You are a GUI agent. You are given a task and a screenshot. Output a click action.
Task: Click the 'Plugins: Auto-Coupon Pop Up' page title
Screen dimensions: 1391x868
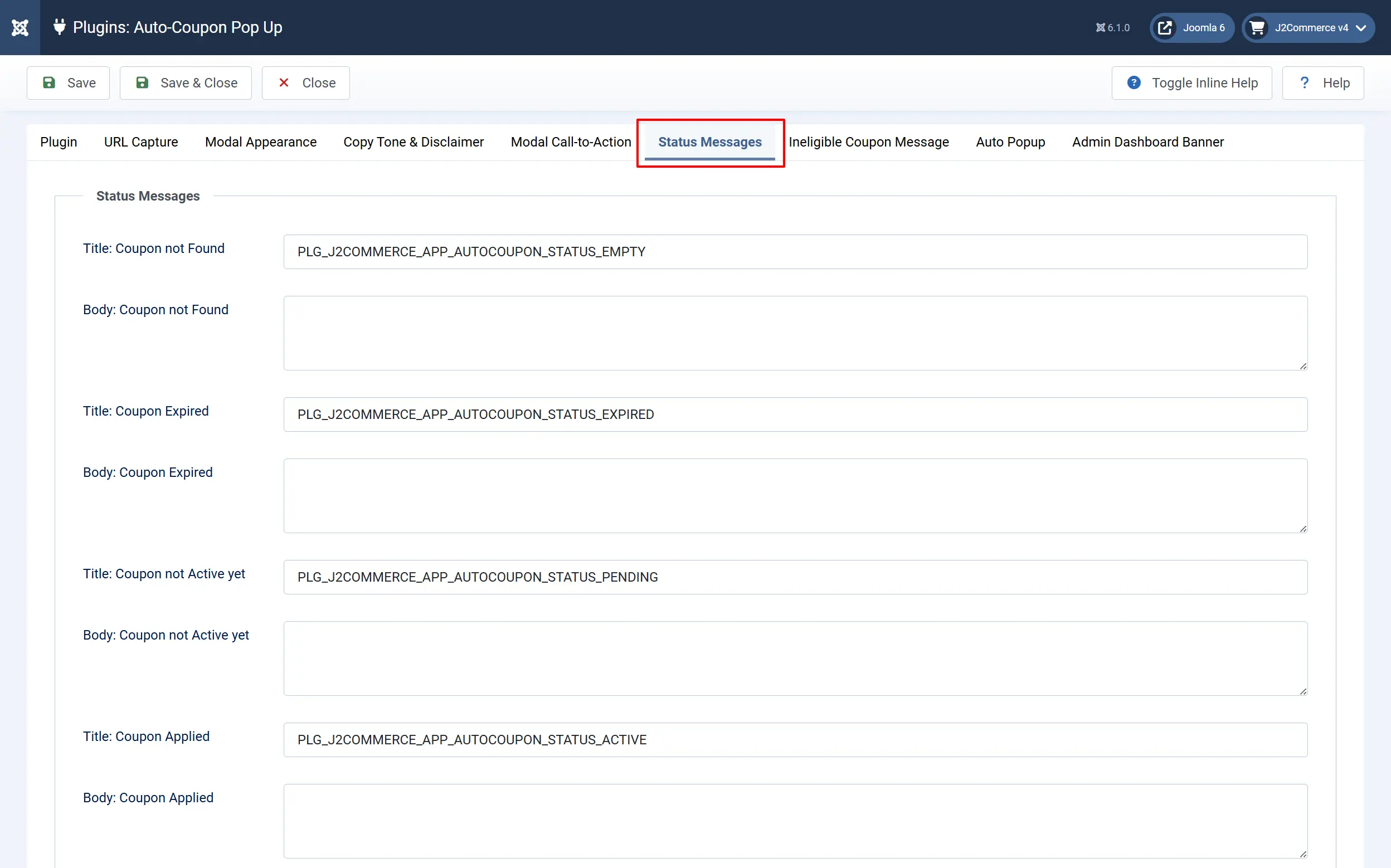(177, 27)
